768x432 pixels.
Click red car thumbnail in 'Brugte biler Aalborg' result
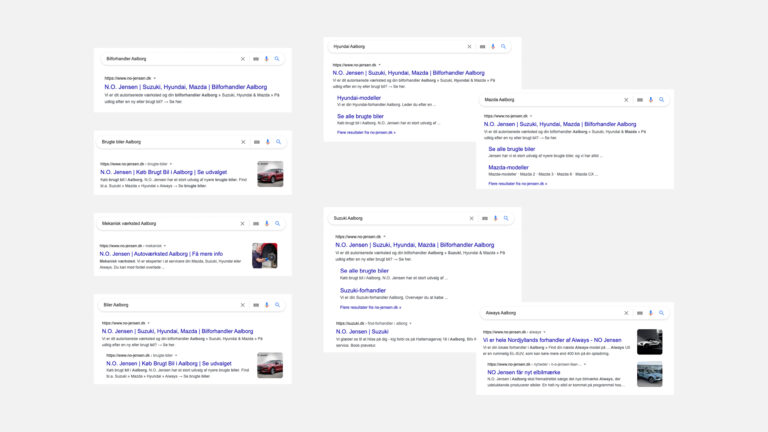tap(270, 174)
